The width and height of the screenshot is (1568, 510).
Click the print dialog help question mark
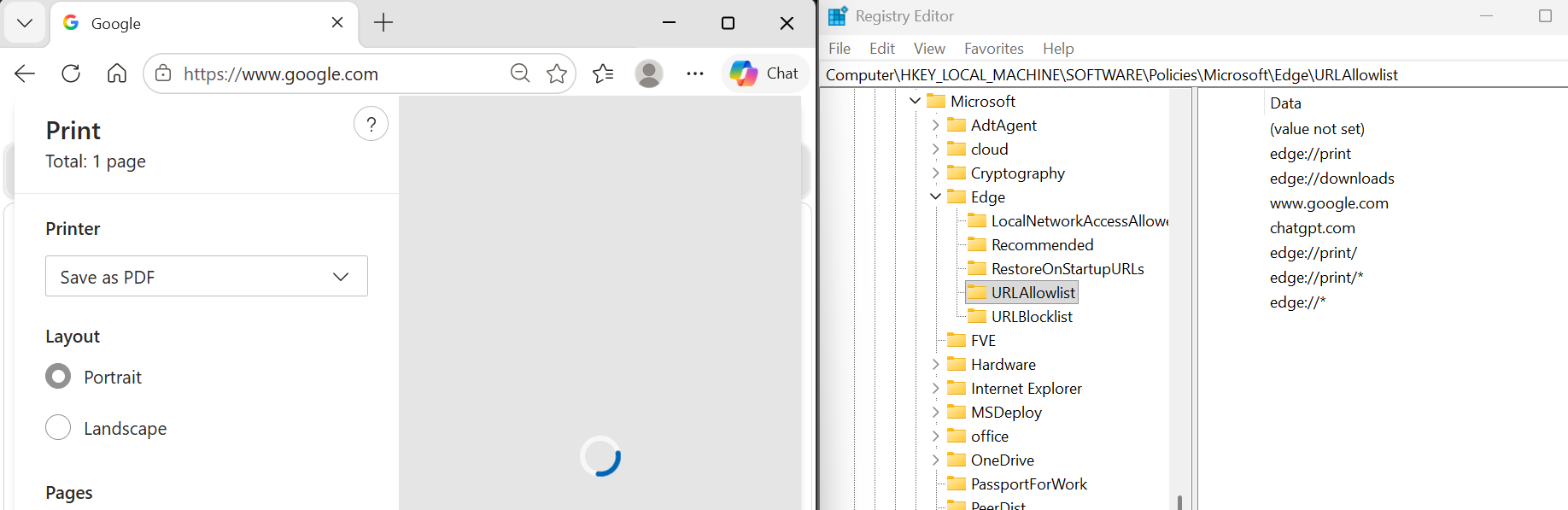click(x=371, y=125)
